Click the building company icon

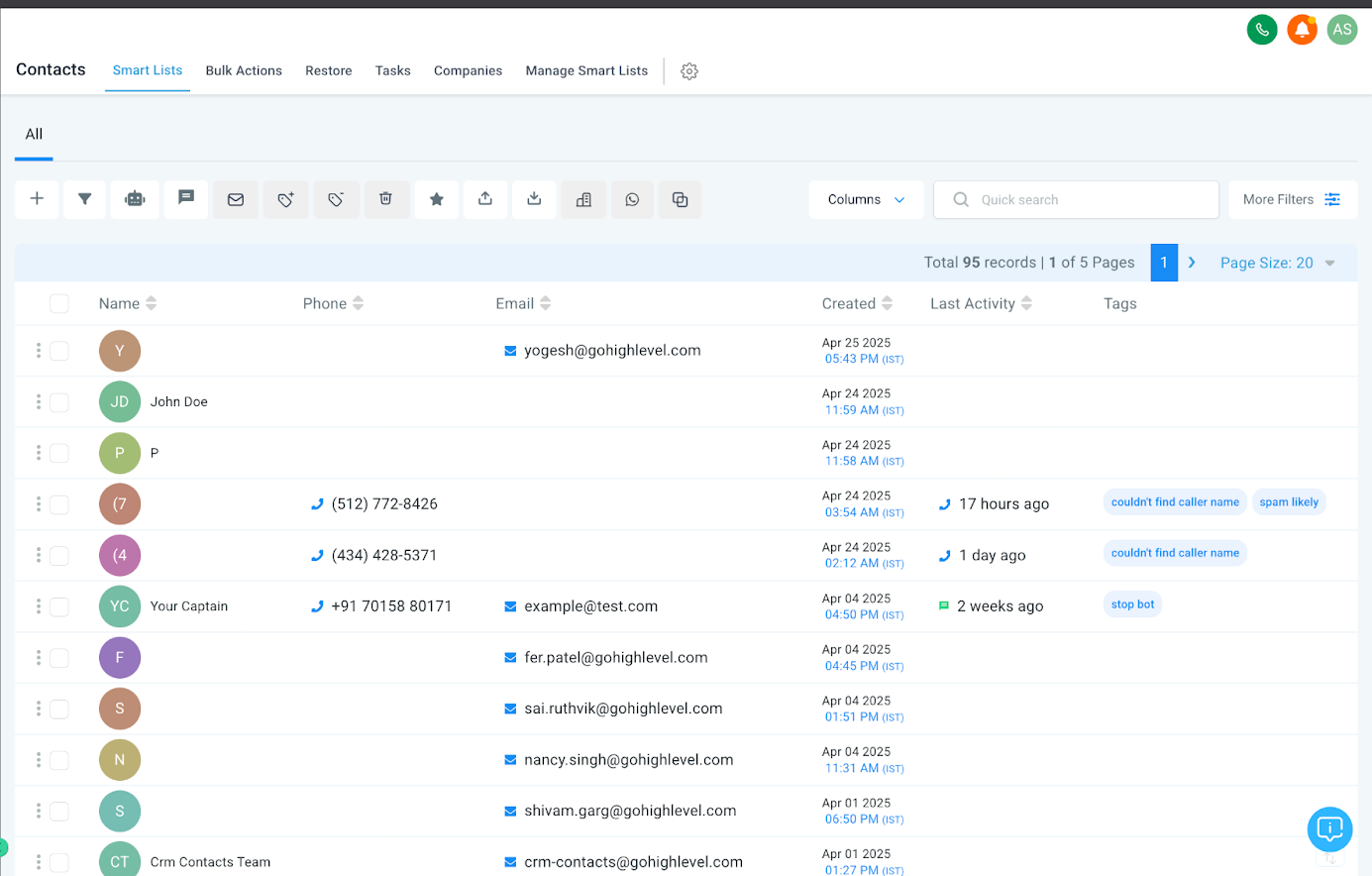click(x=583, y=199)
